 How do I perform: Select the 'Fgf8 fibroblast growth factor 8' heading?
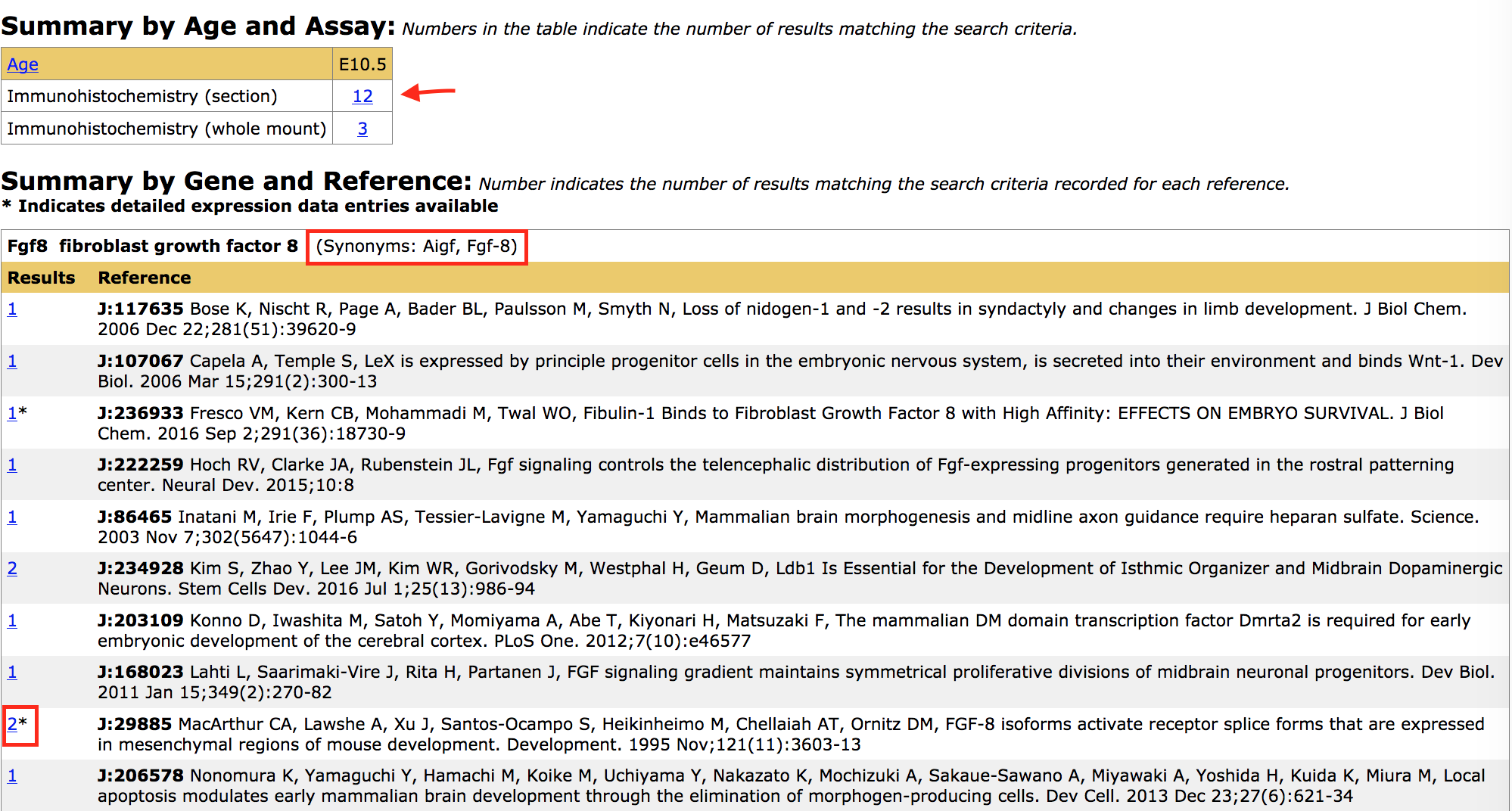pos(153,246)
